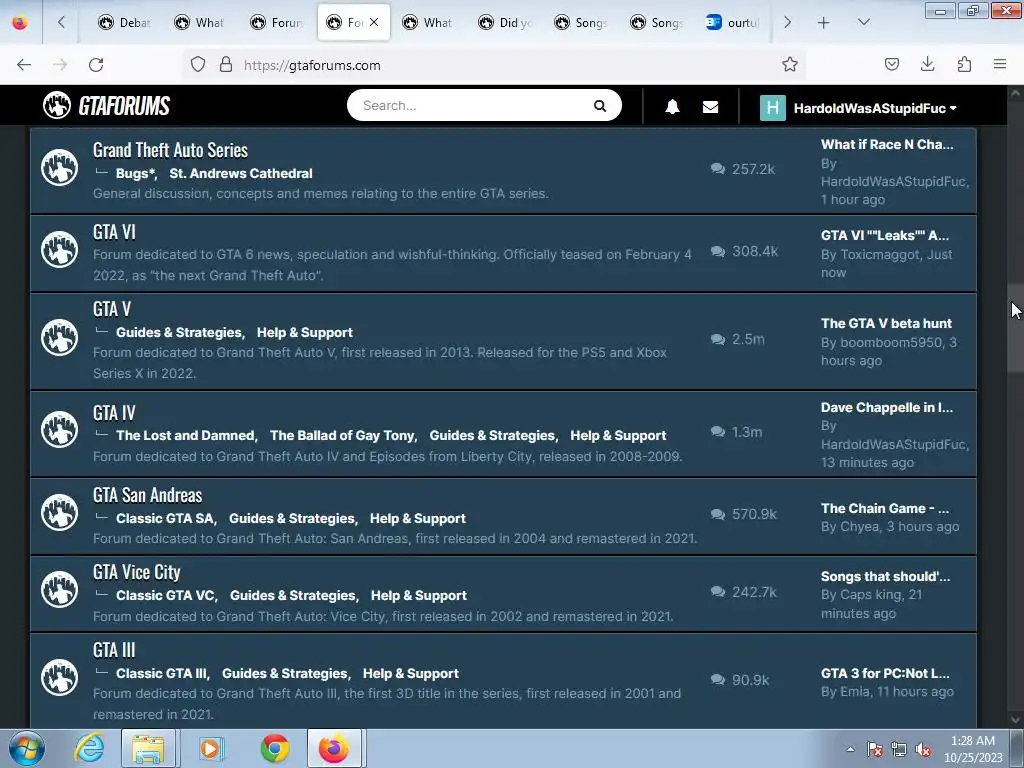The width and height of the screenshot is (1024, 768).
Task: Show hidden system tray icons
Action: [850, 750]
